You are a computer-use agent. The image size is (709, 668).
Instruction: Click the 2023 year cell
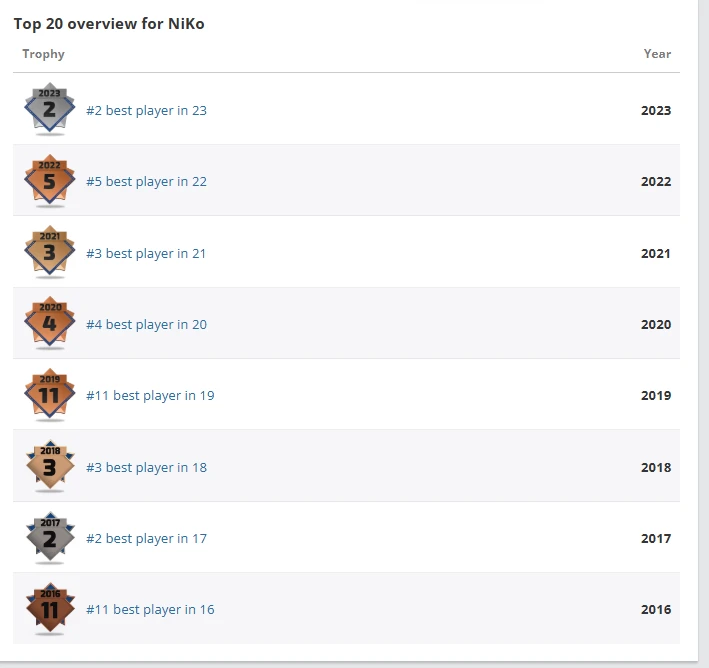(x=656, y=111)
